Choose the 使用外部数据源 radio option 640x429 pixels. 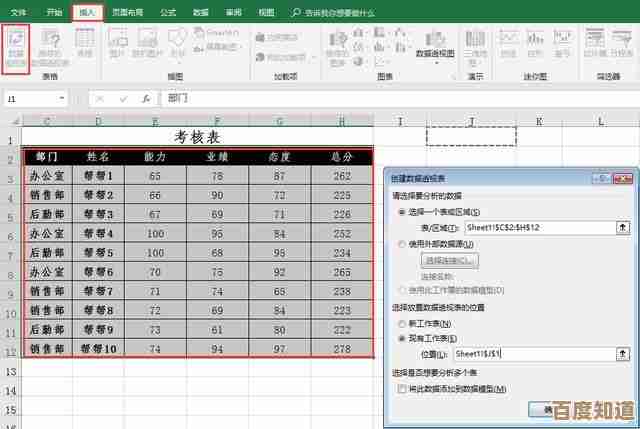tap(402, 244)
